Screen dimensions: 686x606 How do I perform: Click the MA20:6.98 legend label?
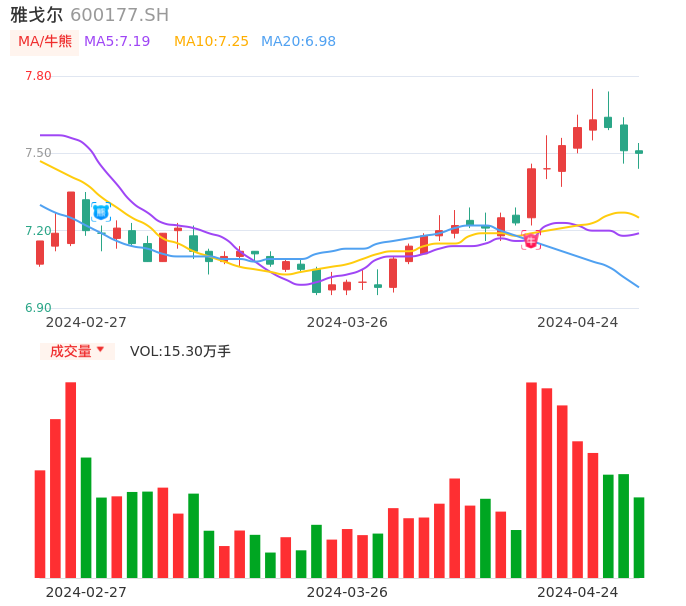(298, 42)
